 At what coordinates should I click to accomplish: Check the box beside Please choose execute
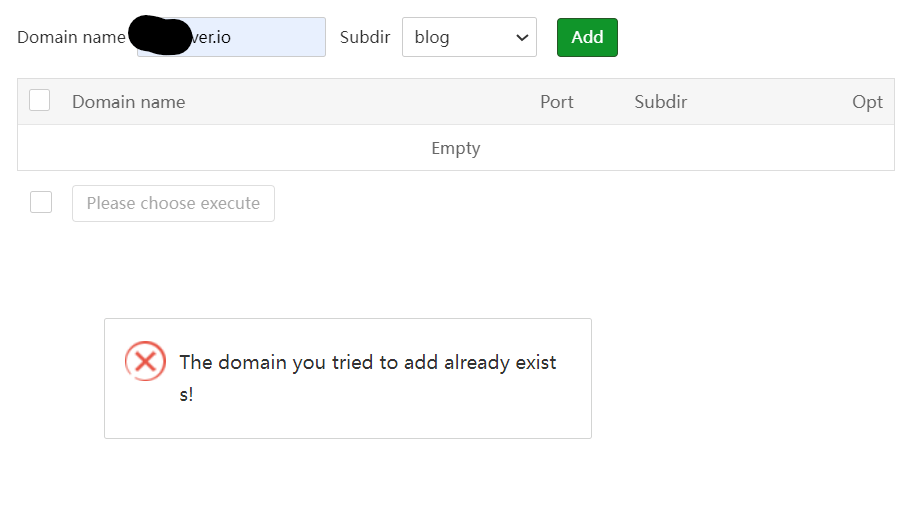pos(41,202)
